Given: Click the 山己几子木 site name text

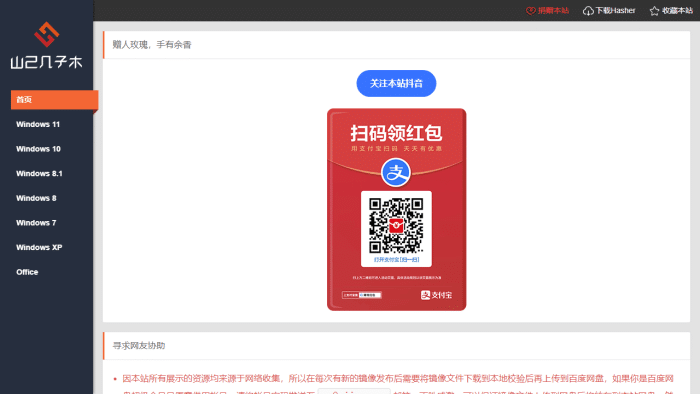Looking at the screenshot, I should (46, 62).
